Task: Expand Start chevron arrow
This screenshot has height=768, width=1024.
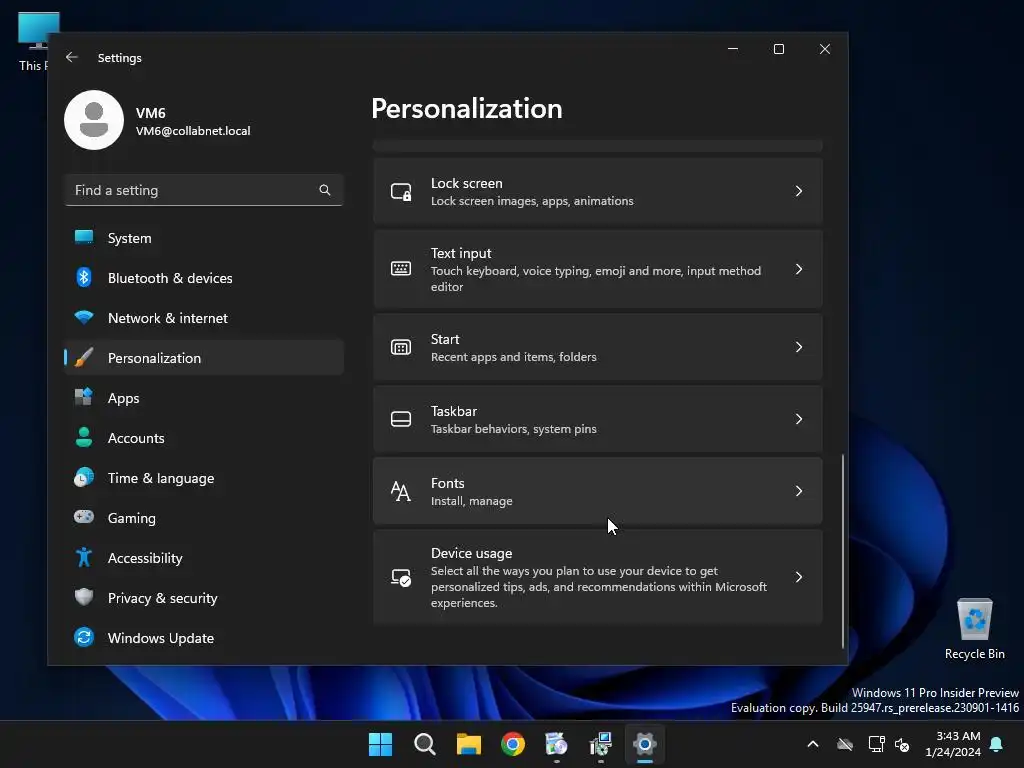Action: [x=799, y=347]
